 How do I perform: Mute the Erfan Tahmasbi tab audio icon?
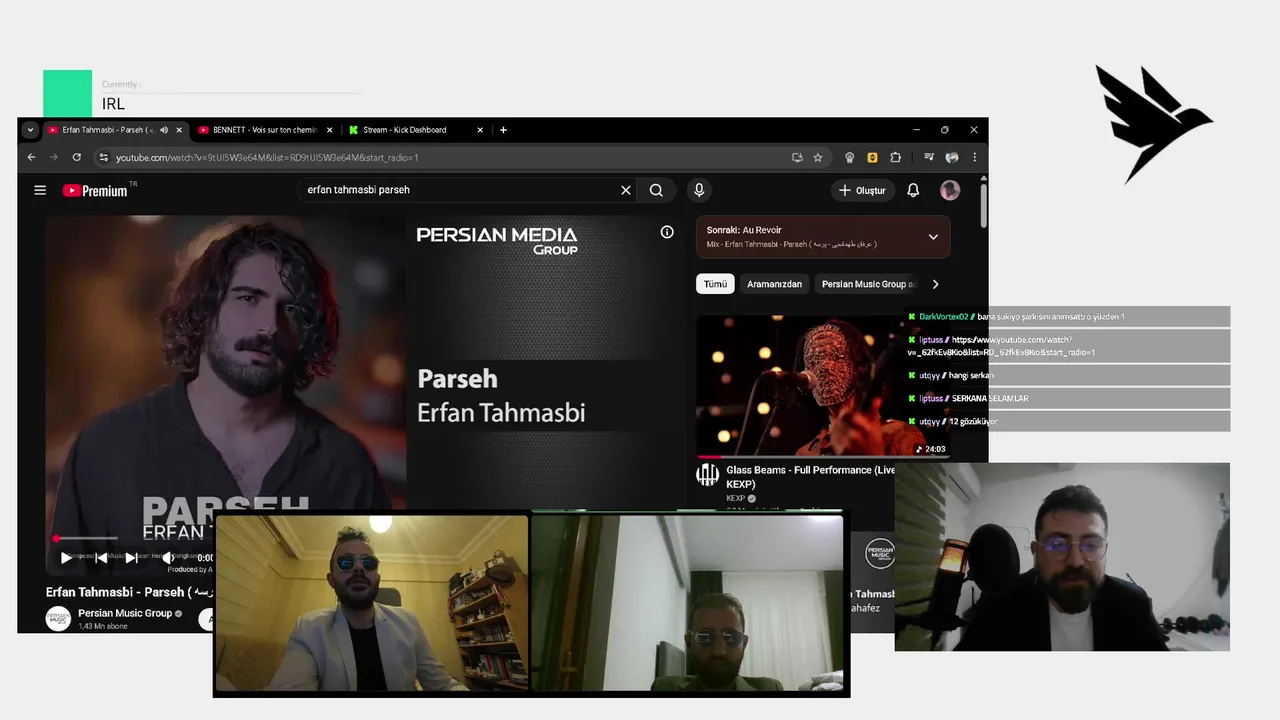[164, 130]
